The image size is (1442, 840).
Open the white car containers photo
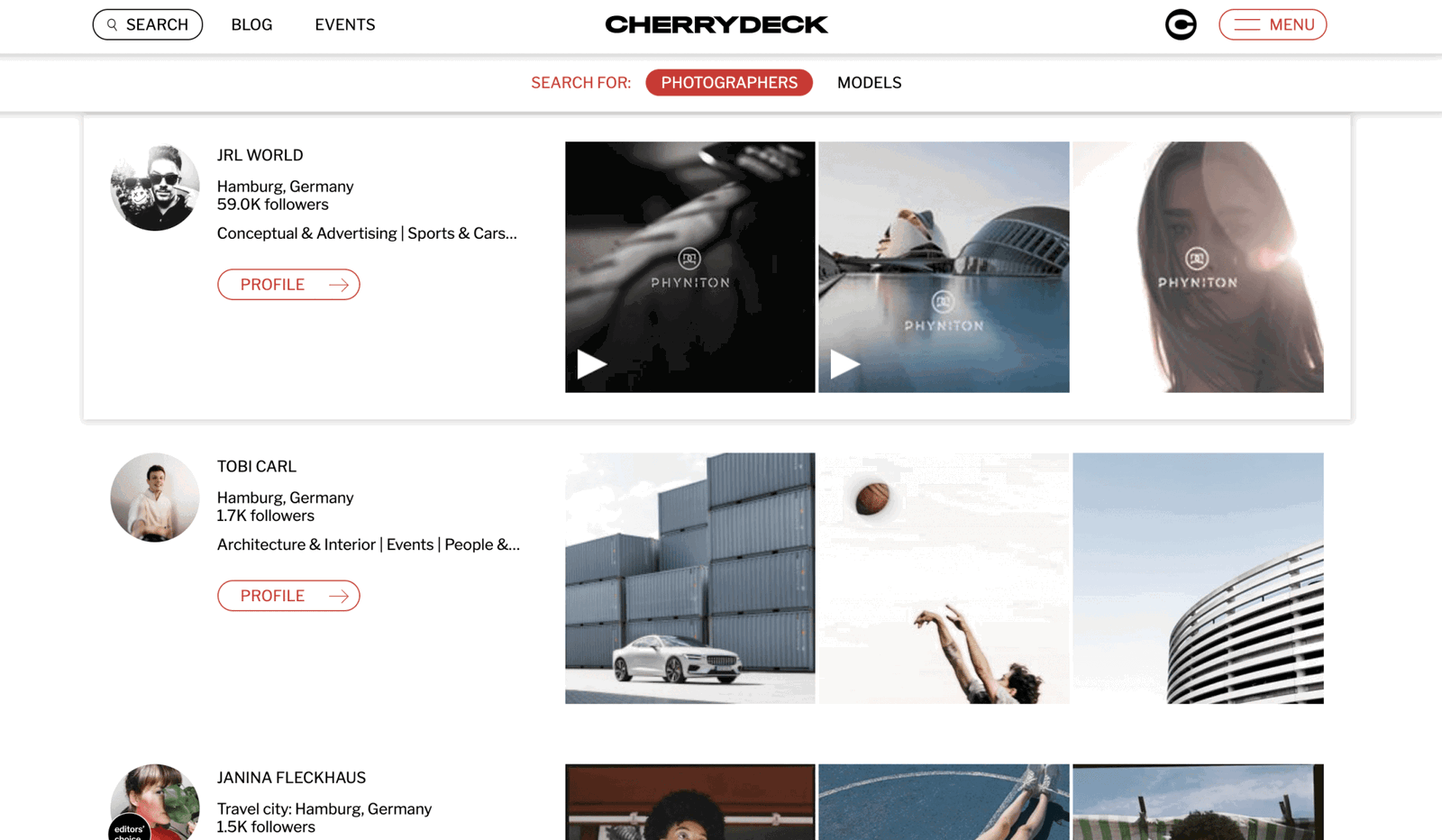pyautogui.click(x=690, y=579)
